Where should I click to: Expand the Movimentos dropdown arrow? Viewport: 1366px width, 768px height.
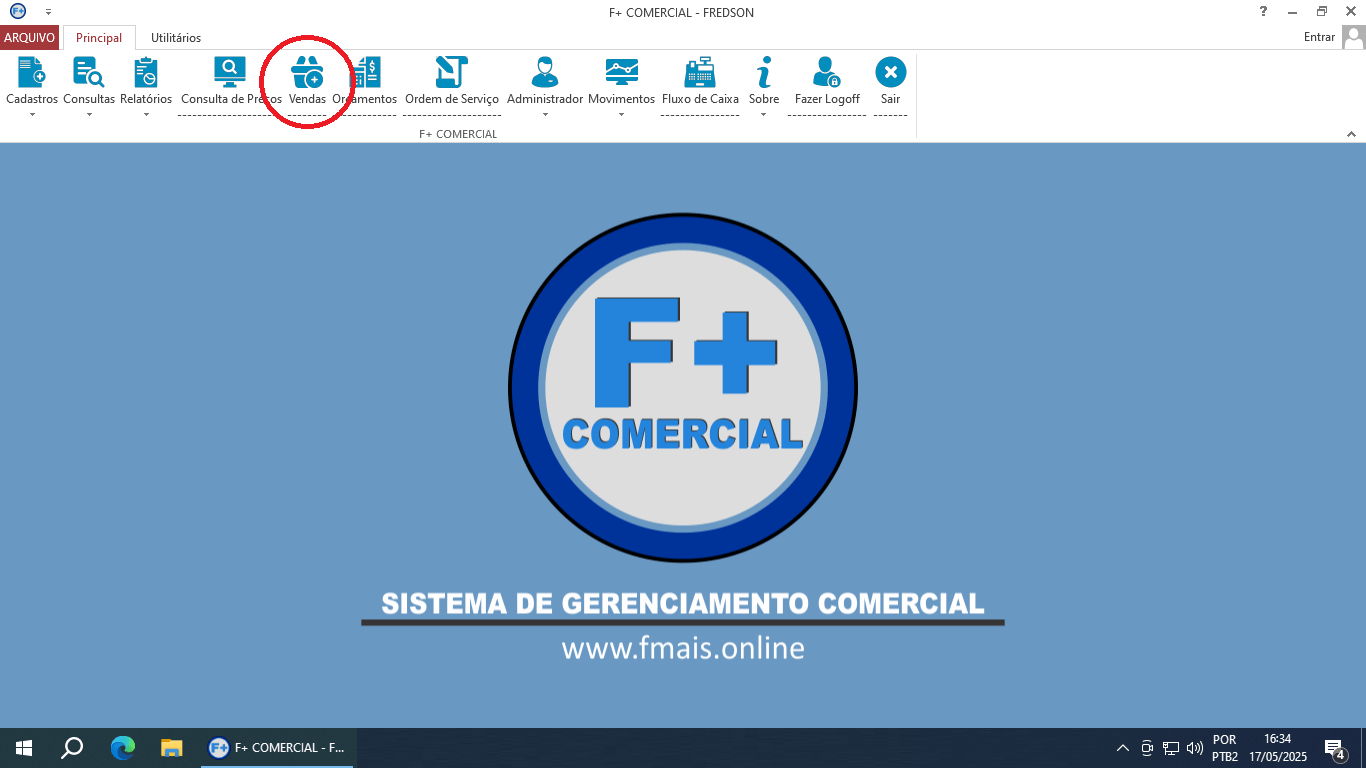[x=621, y=115]
